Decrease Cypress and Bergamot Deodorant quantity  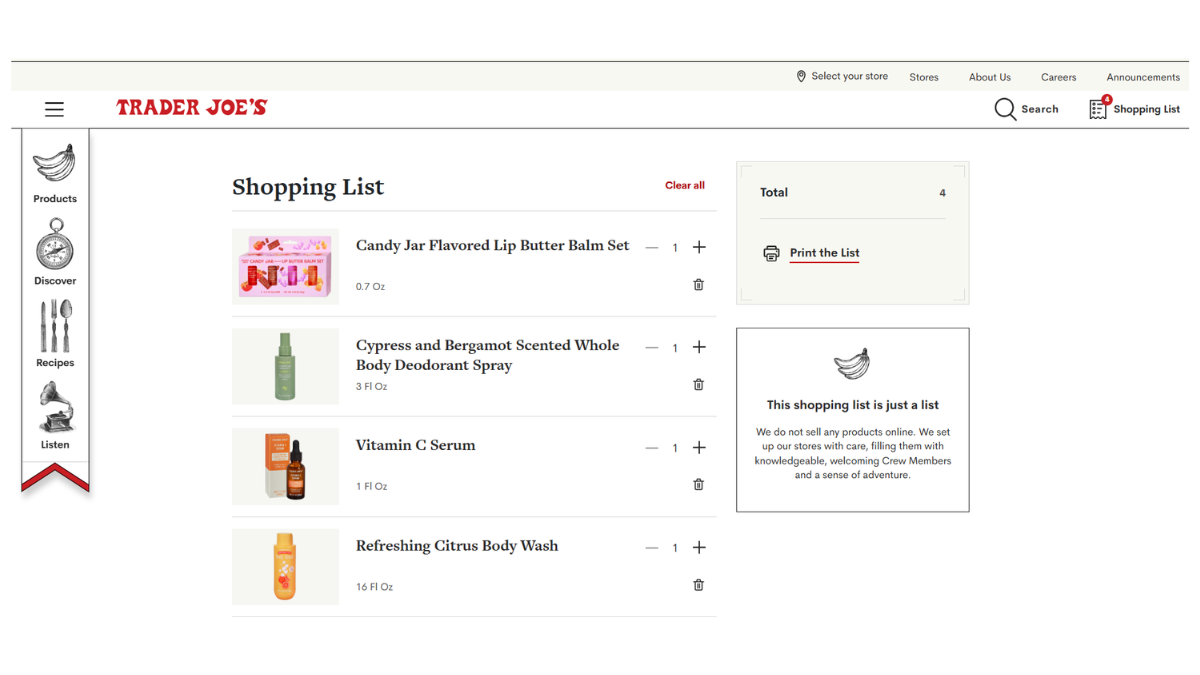coord(652,347)
